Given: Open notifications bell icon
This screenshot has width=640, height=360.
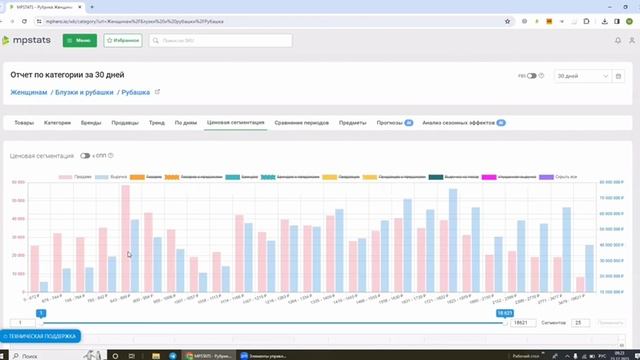Looking at the screenshot, I should (618, 40).
